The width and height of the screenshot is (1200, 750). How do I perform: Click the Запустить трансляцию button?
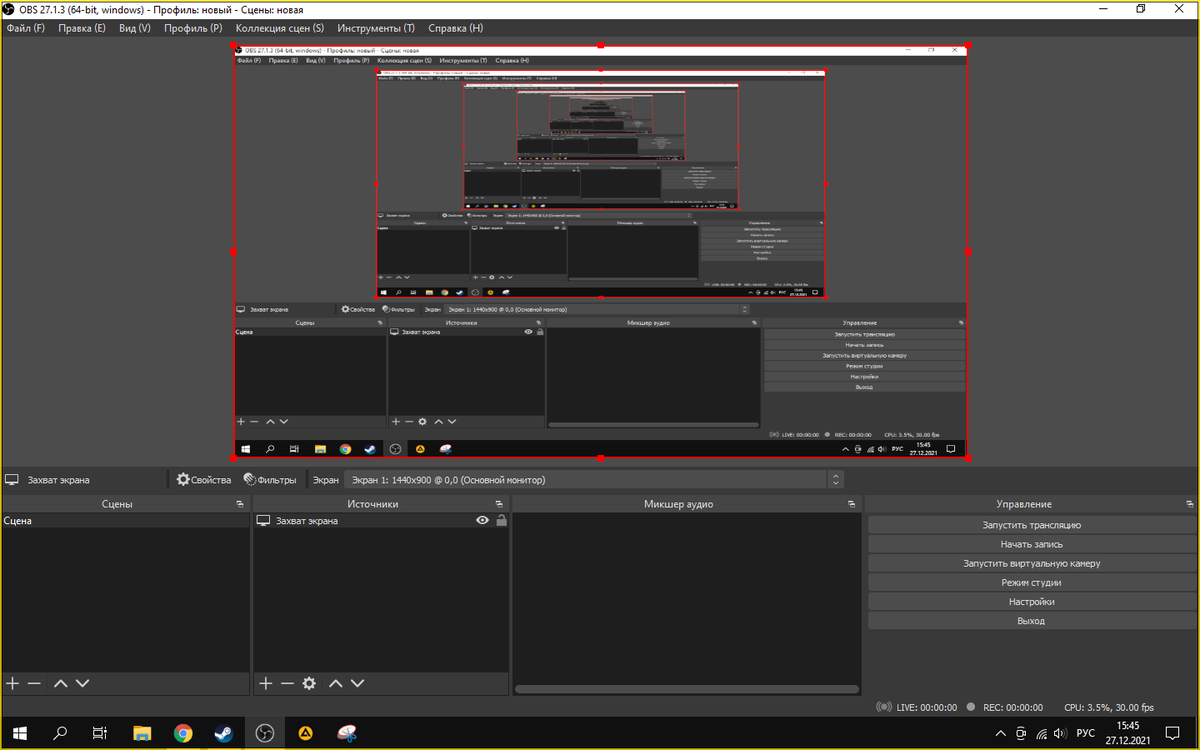pos(1030,525)
